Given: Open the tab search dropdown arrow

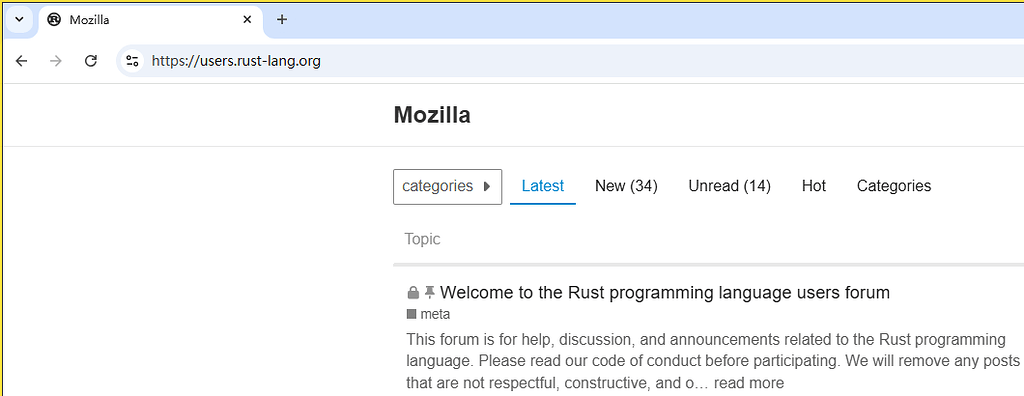Looking at the screenshot, I should pyautogui.click(x=19, y=20).
